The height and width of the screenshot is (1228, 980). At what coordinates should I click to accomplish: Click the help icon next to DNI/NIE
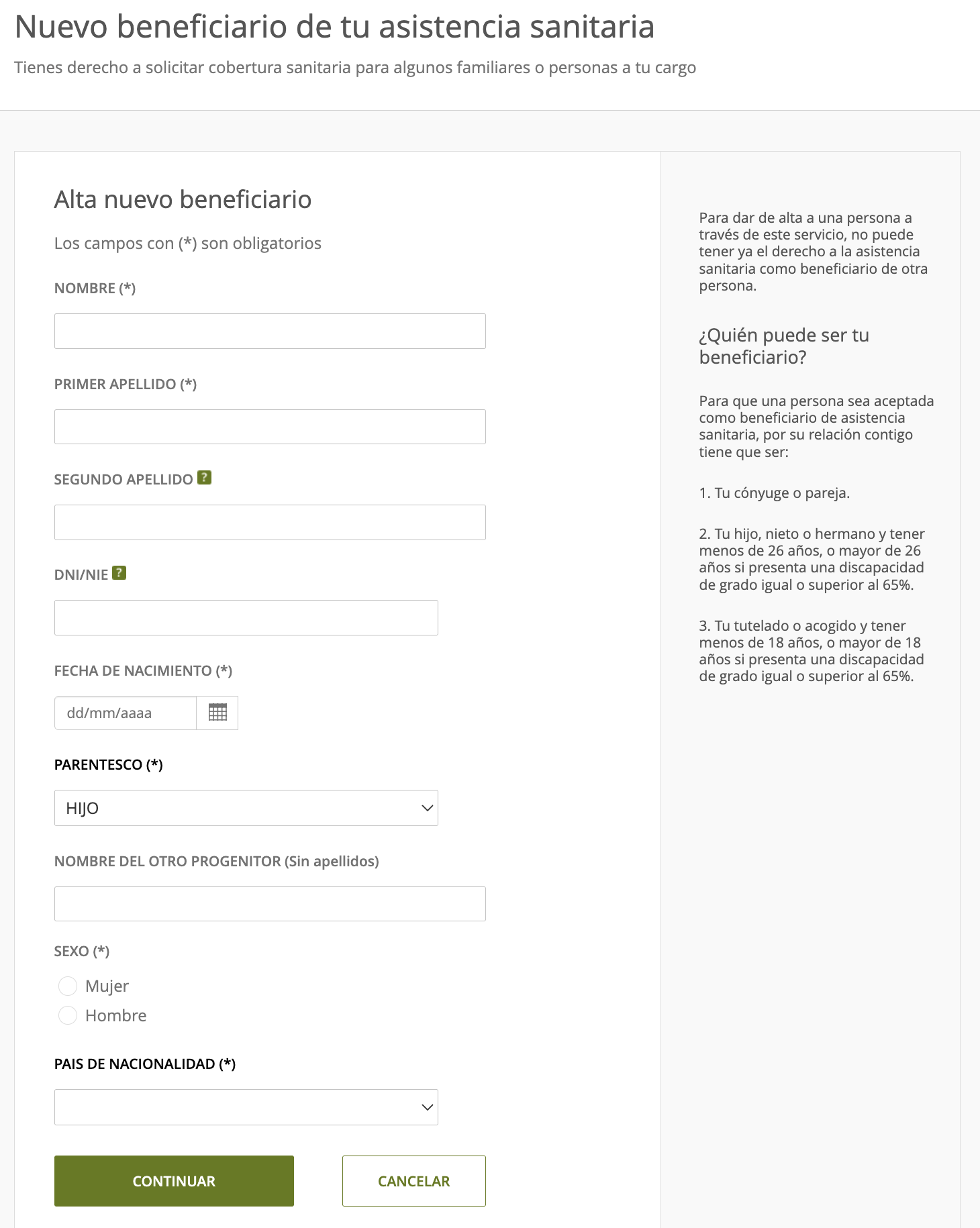pyautogui.click(x=119, y=572)
